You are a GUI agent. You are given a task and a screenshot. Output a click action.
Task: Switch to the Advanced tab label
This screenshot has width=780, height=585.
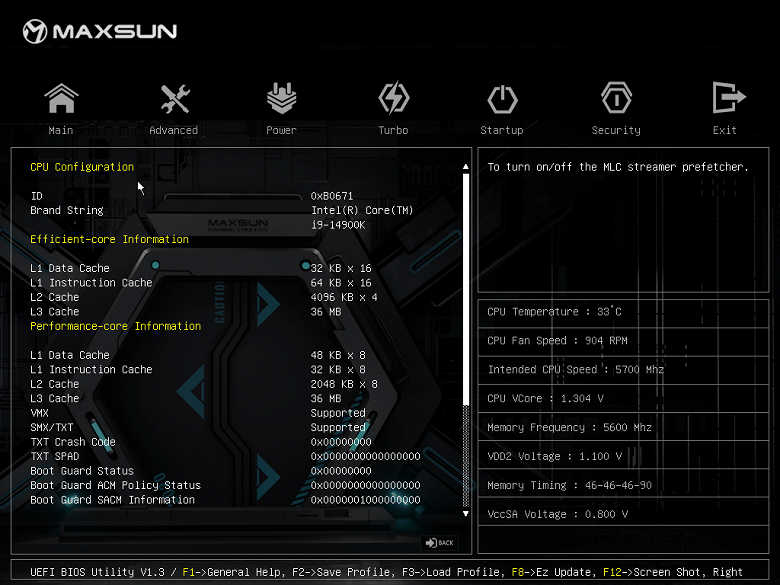tap(174, 130)
